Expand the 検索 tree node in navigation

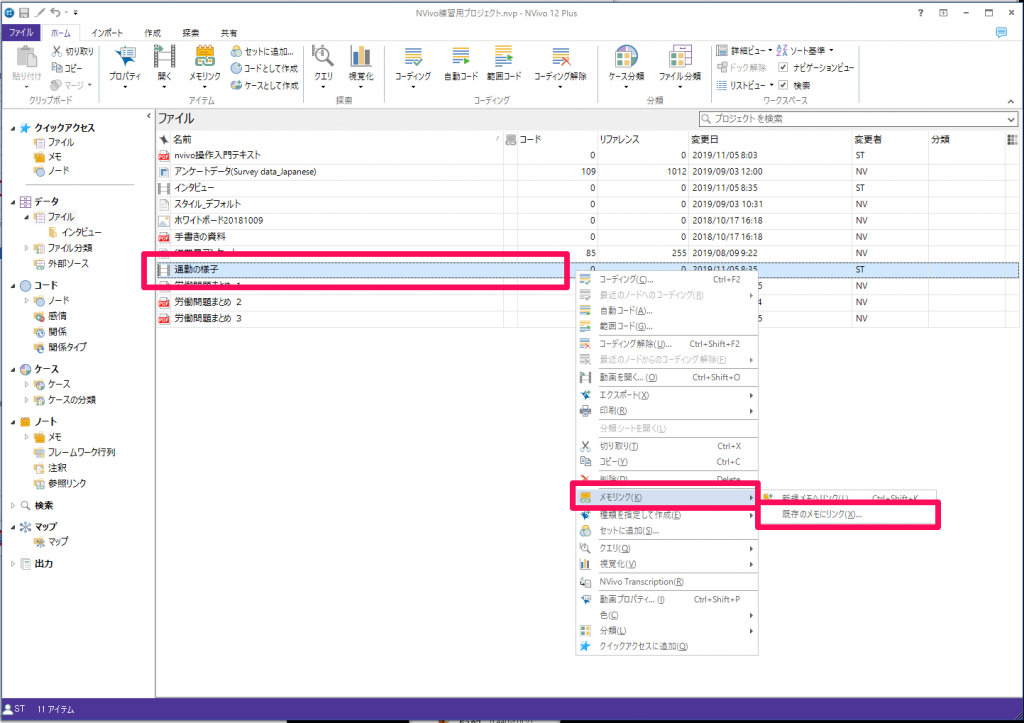[x=14, y=505]
